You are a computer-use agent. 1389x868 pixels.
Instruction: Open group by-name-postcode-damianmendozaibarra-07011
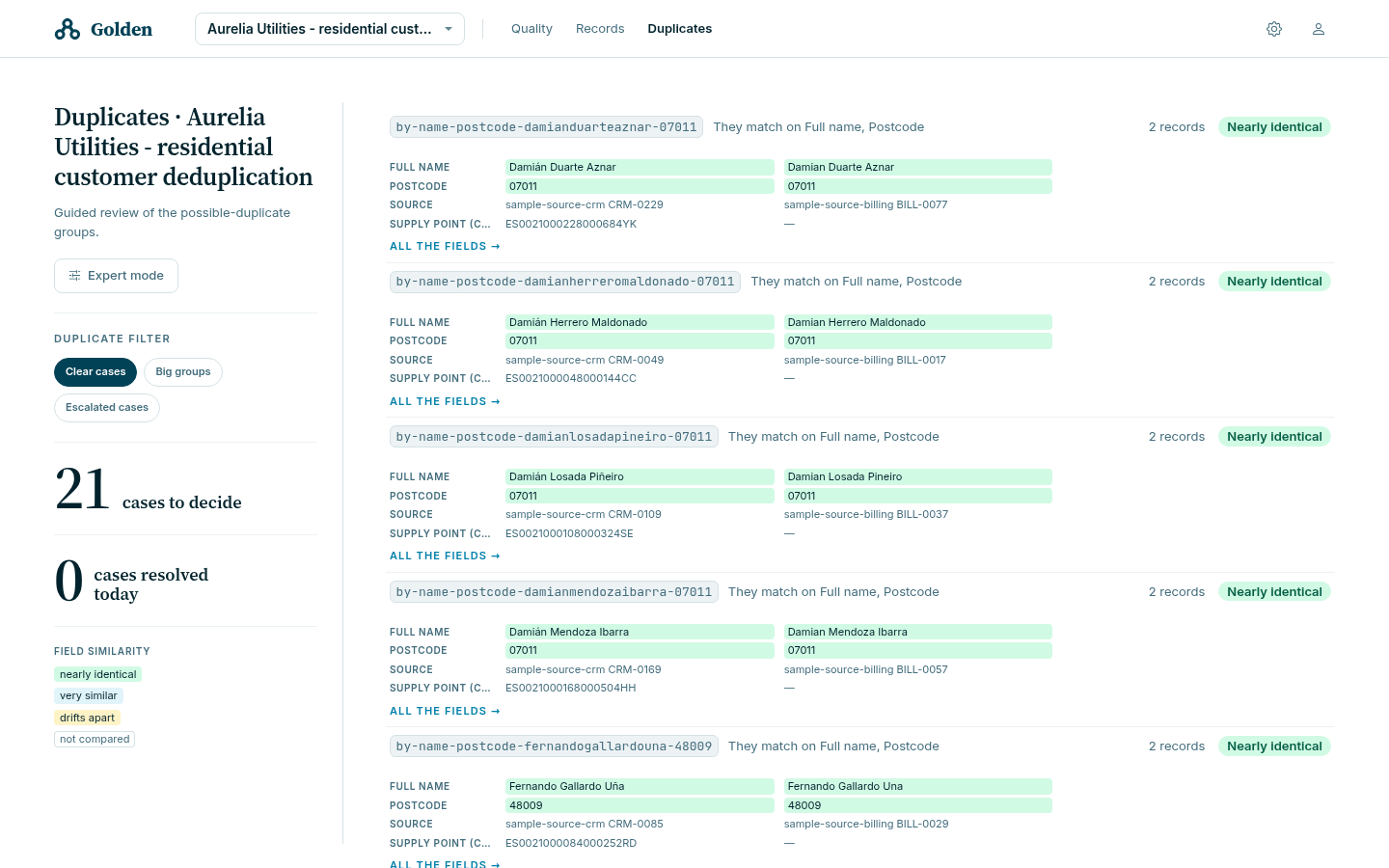(554, 592)
